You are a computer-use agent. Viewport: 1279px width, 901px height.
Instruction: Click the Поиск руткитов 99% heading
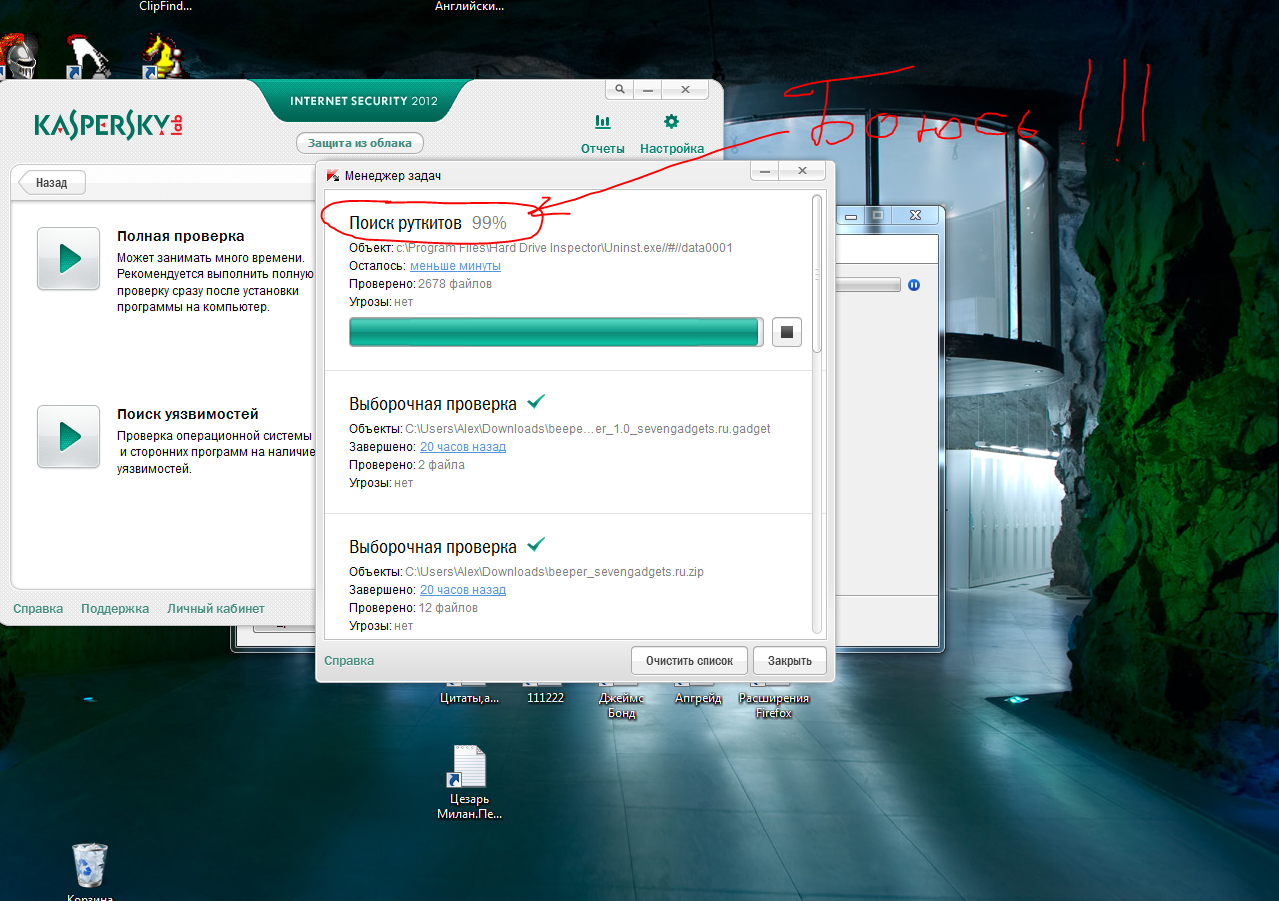click(x=428, y=222)
